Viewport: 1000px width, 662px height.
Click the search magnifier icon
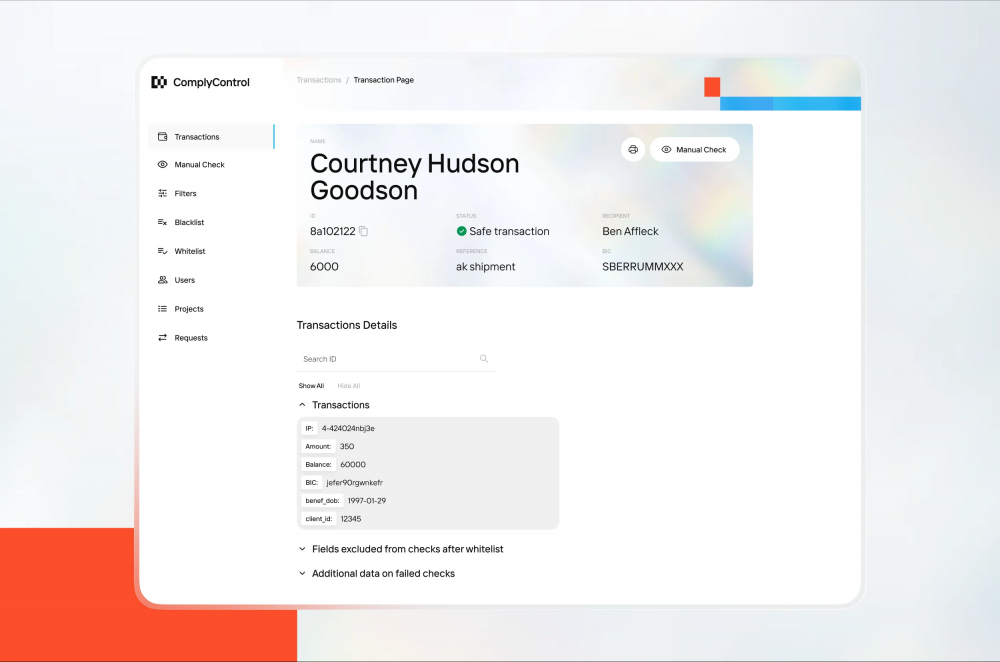[x=484, y=359]
